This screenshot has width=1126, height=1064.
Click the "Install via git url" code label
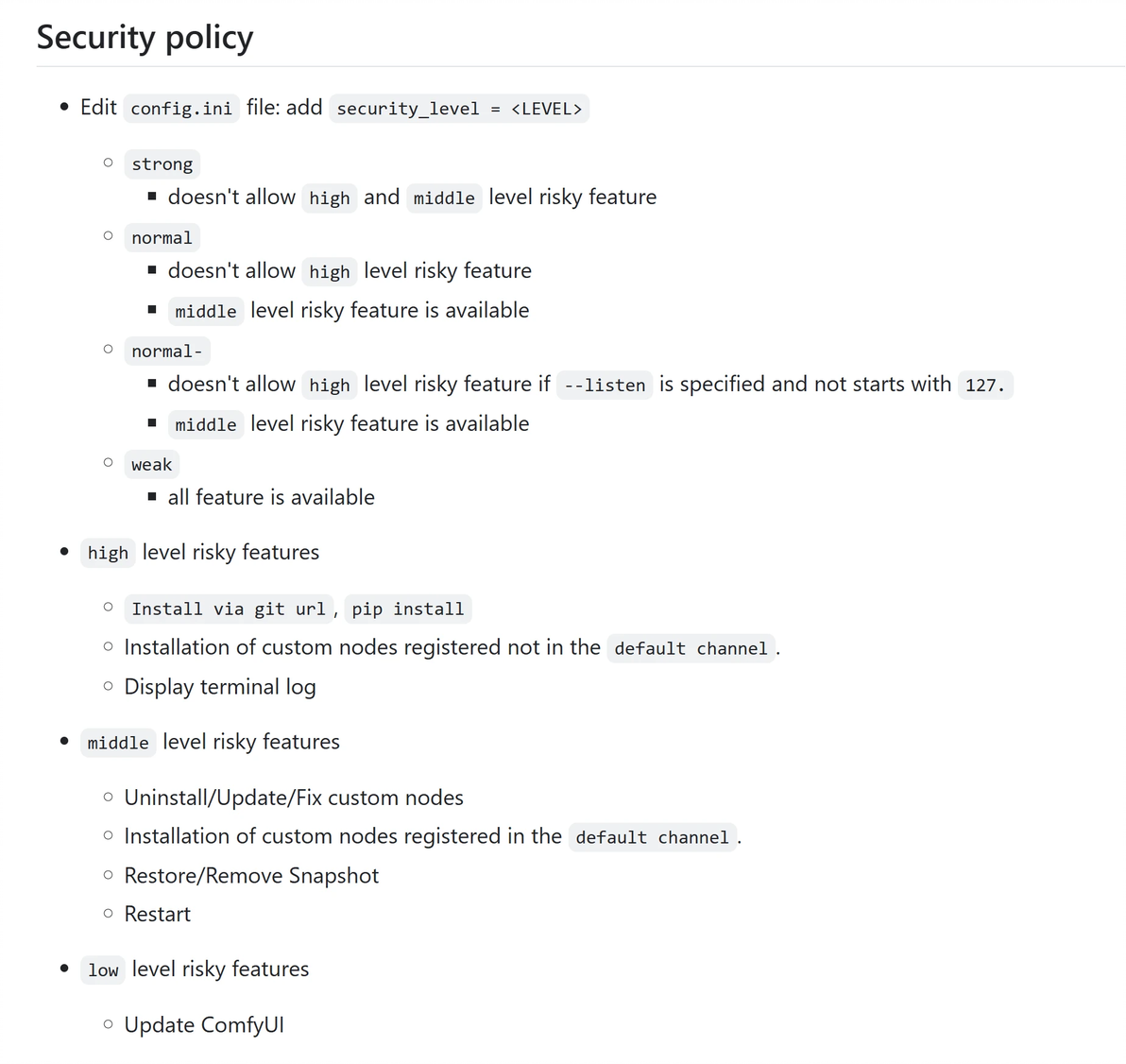tap(228, 609)
